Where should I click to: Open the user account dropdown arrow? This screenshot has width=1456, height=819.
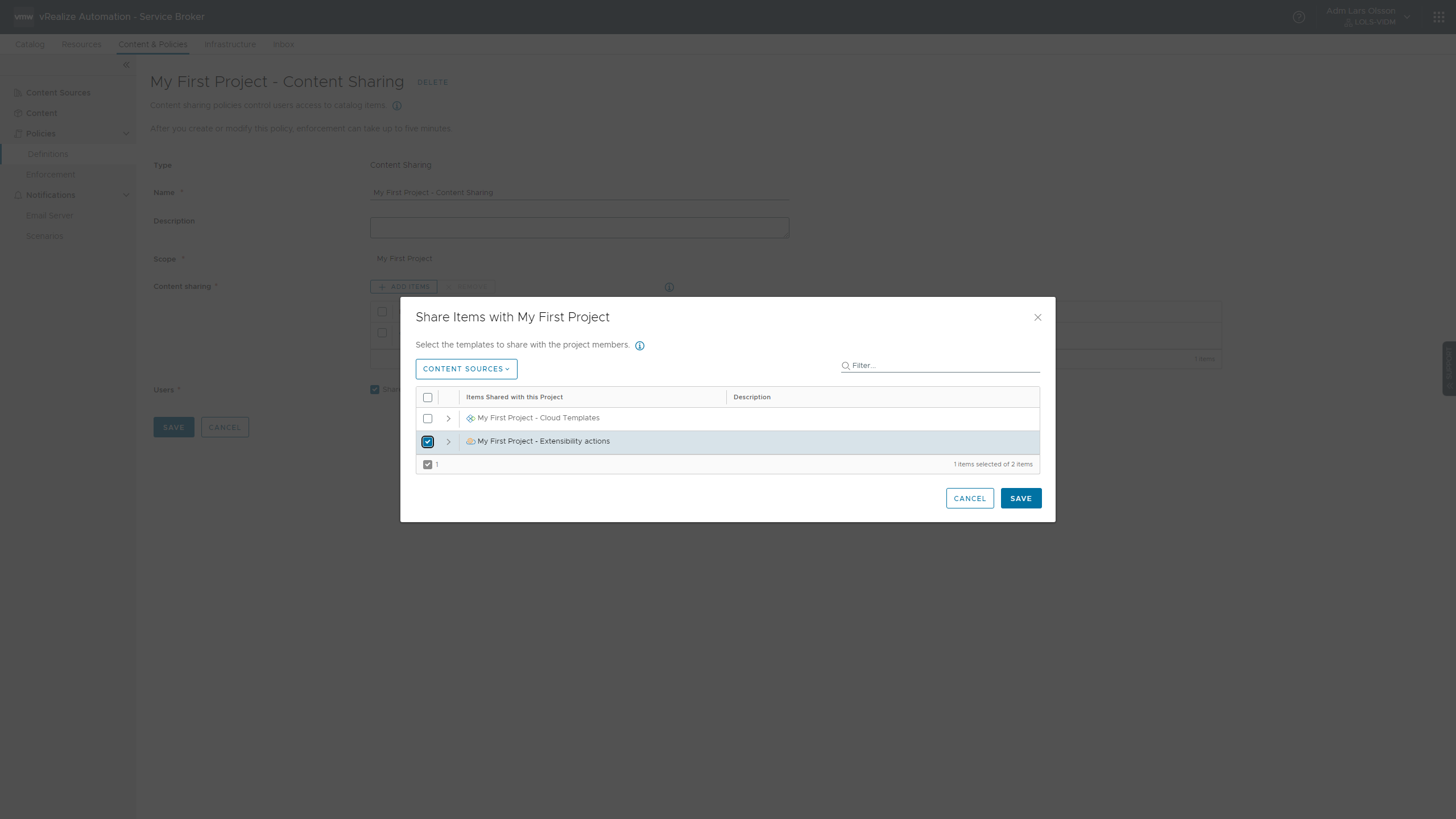click(x=1407, y=17)
